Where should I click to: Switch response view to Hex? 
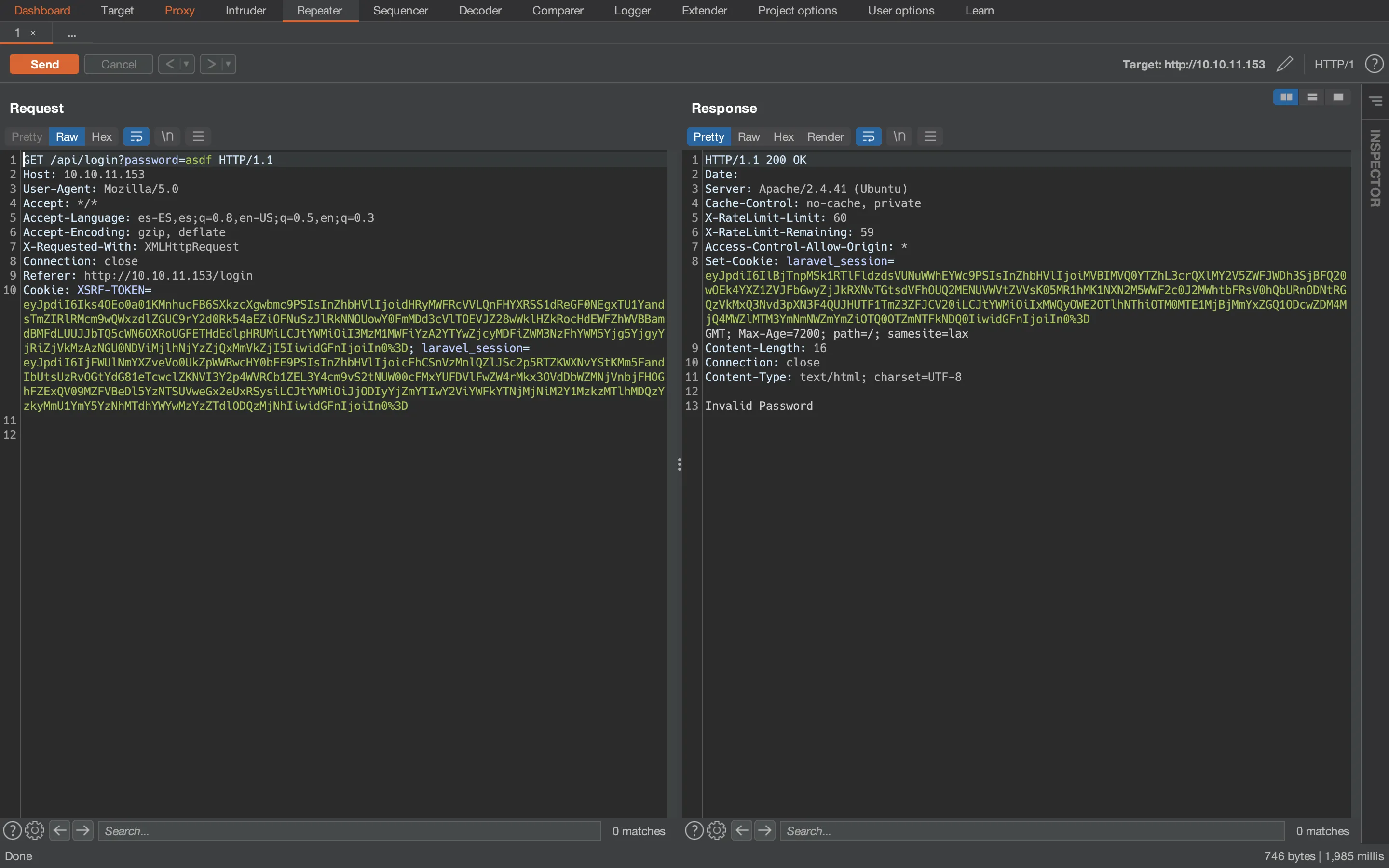coord(783,136)
